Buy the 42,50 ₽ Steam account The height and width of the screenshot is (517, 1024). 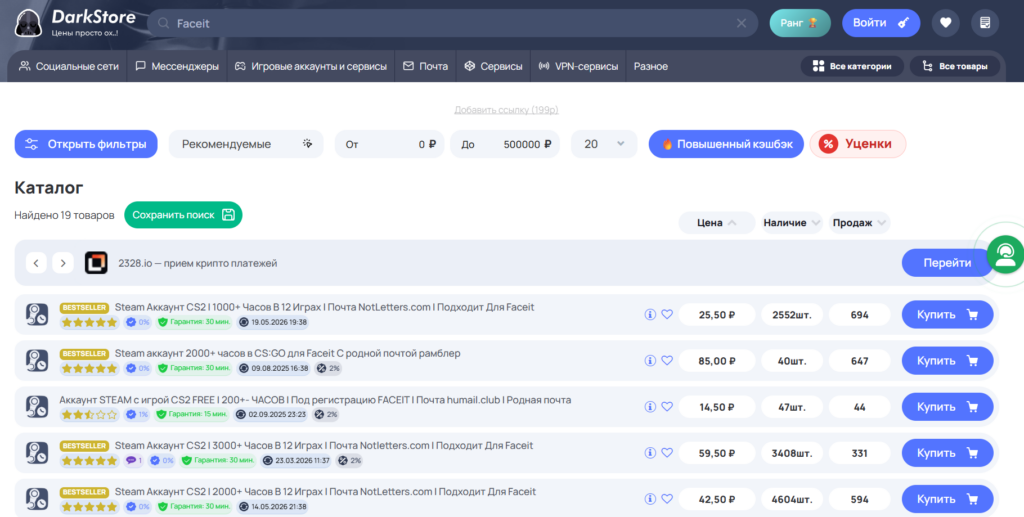(948, 499)
